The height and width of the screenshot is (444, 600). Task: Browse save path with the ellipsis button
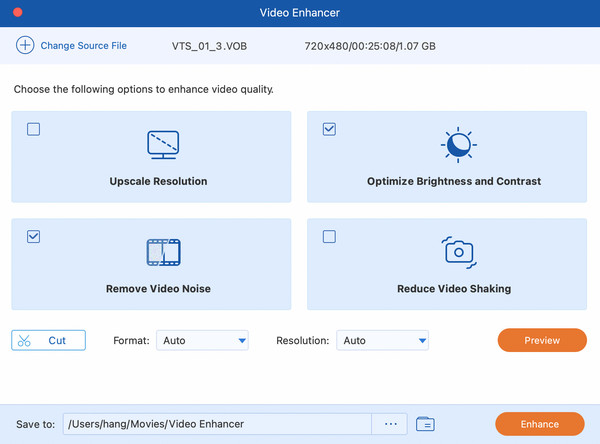(389, 424)
